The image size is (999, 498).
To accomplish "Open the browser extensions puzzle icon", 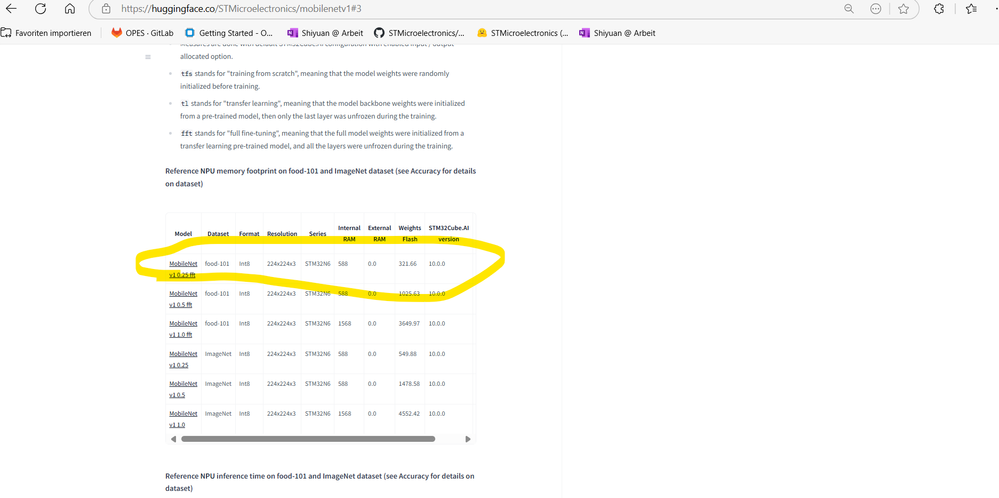I will [x=938, y=9].
